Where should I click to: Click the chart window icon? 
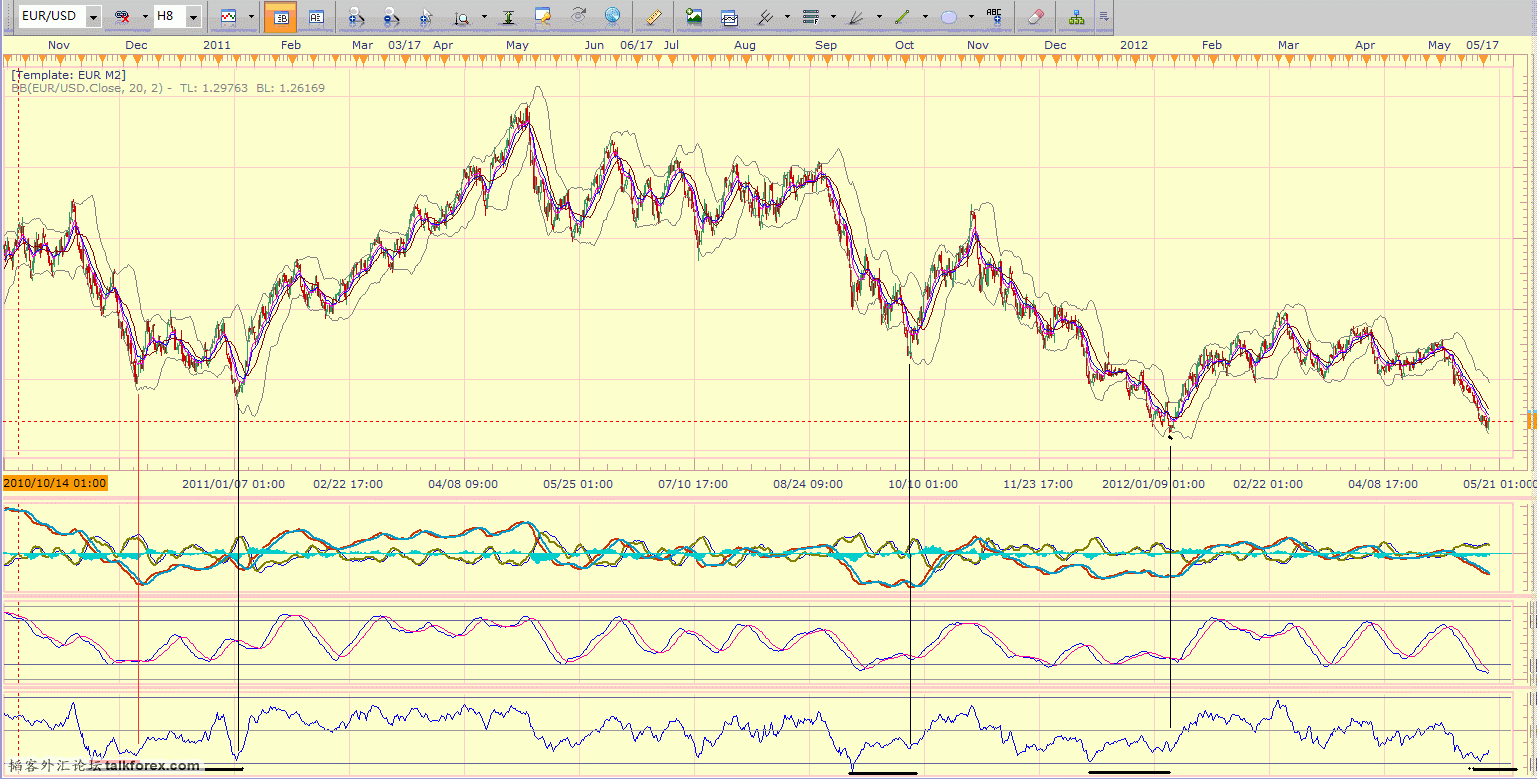point(729,17)
